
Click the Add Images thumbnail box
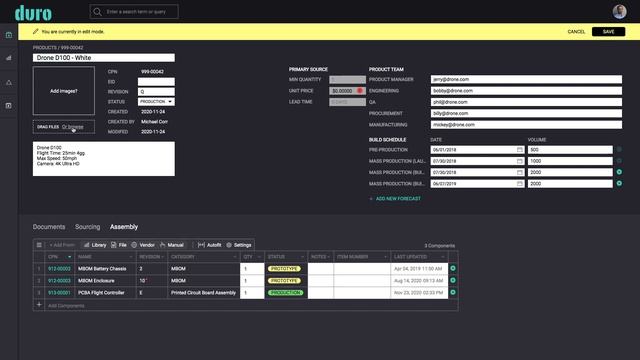point(64,91)
